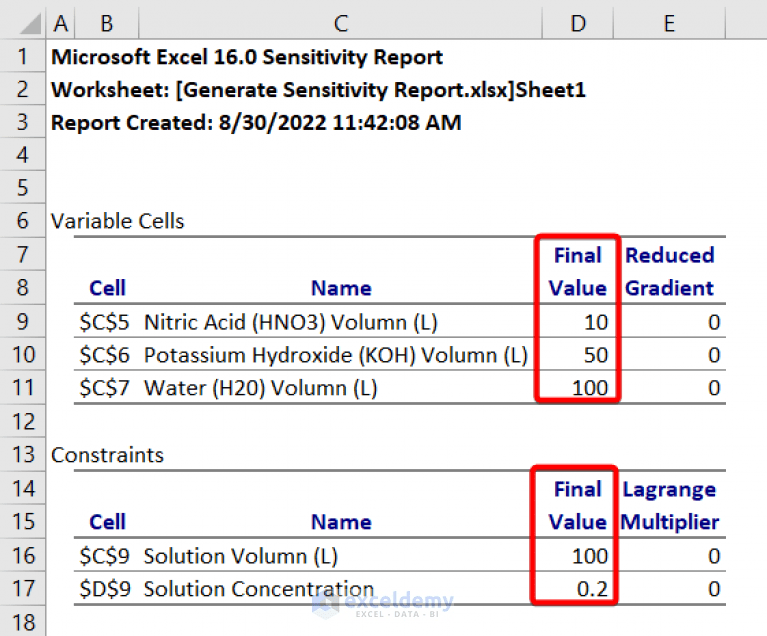Click 'Name' header in Constraints table
The height and width of the screenshot is (636, 767).
(x=341, y=522)
